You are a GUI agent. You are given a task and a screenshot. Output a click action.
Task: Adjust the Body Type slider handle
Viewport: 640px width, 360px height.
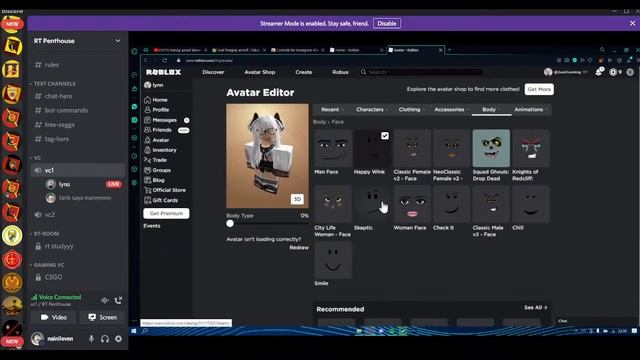[230, 223]
